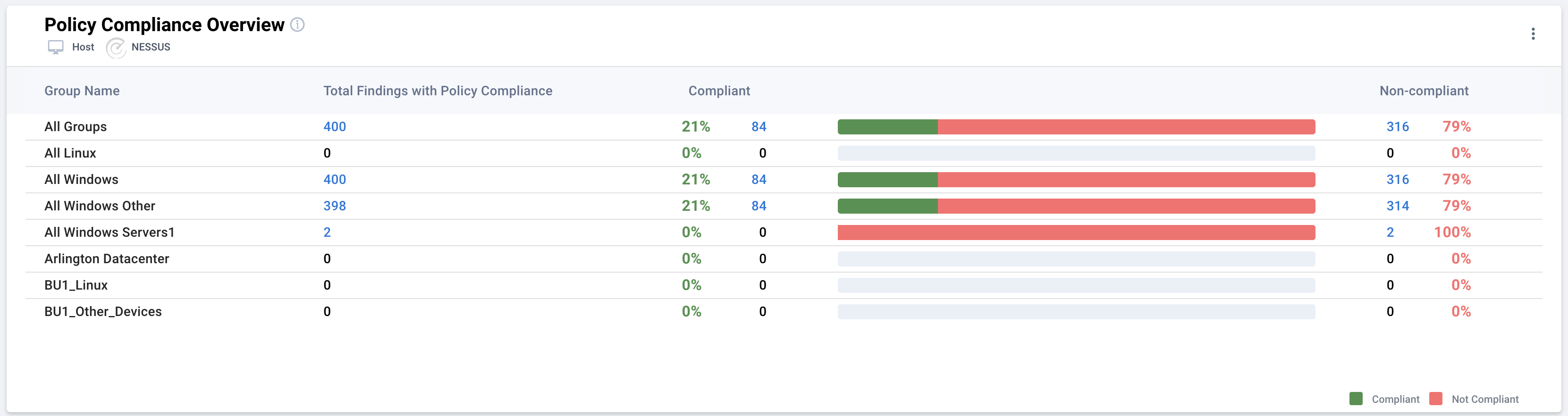Click the Compliant column header
The image size is (1568, 416).
click(x=719, y=91)
